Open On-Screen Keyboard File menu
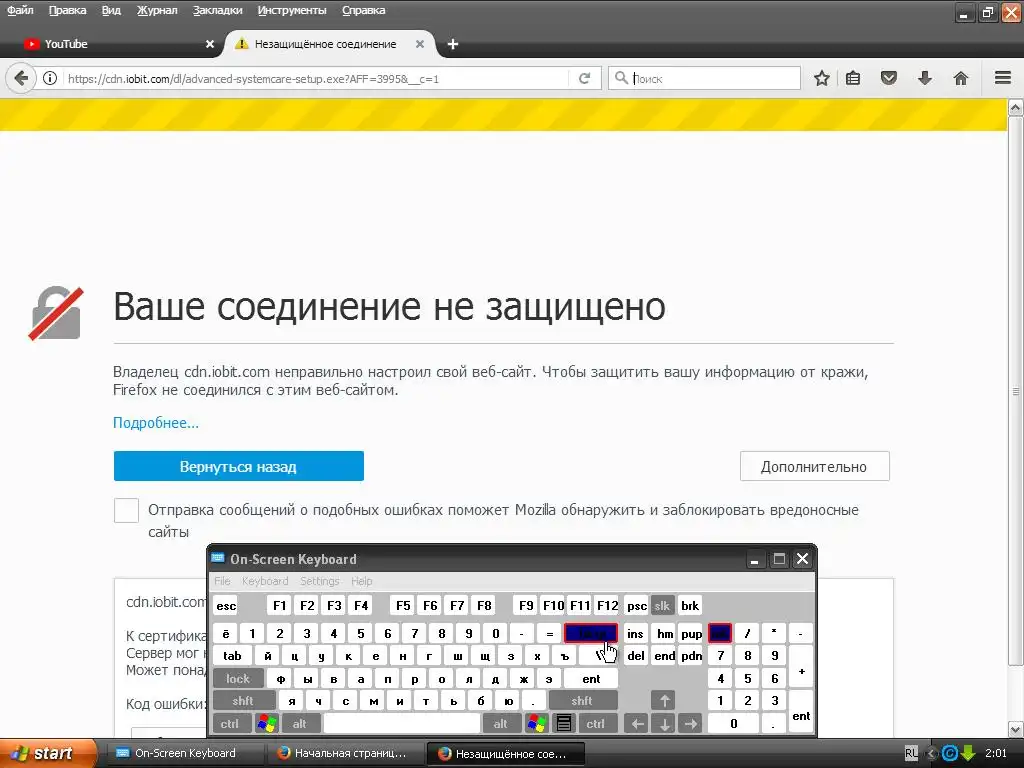Screen dimensions: 1024x768 click(x=222, y=581)
